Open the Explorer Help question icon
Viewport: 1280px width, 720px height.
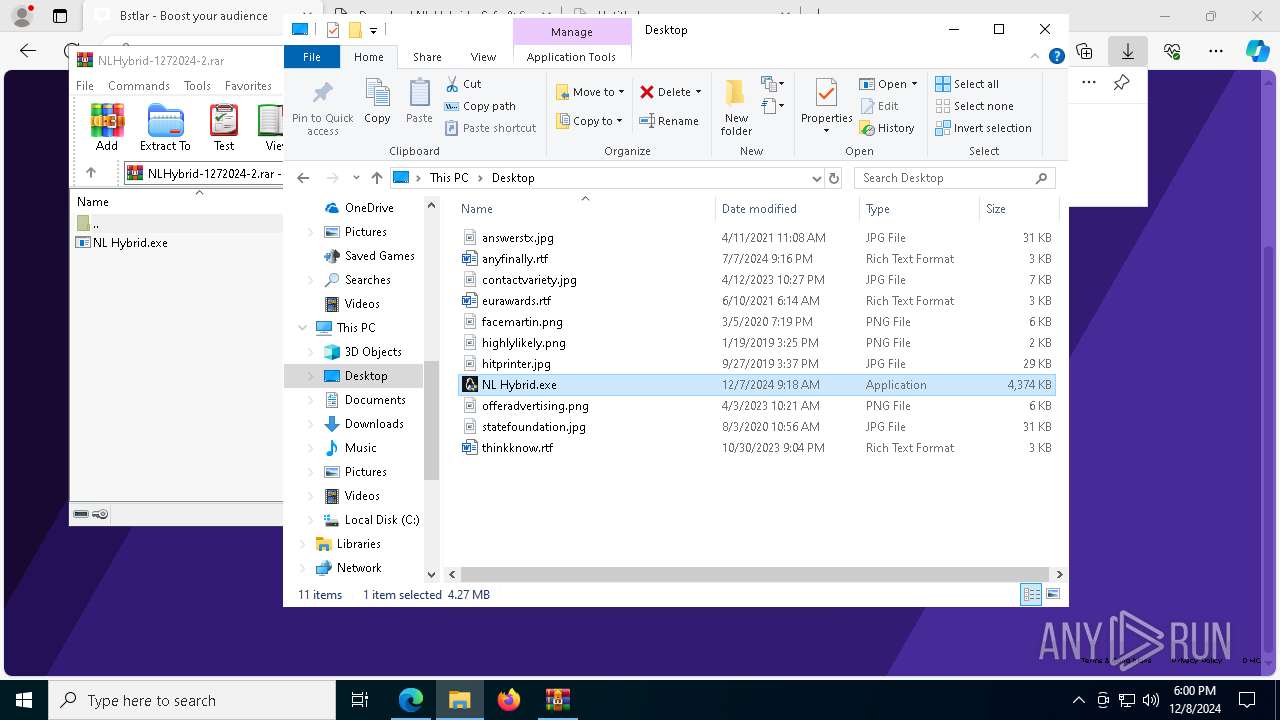(1056, 57)
